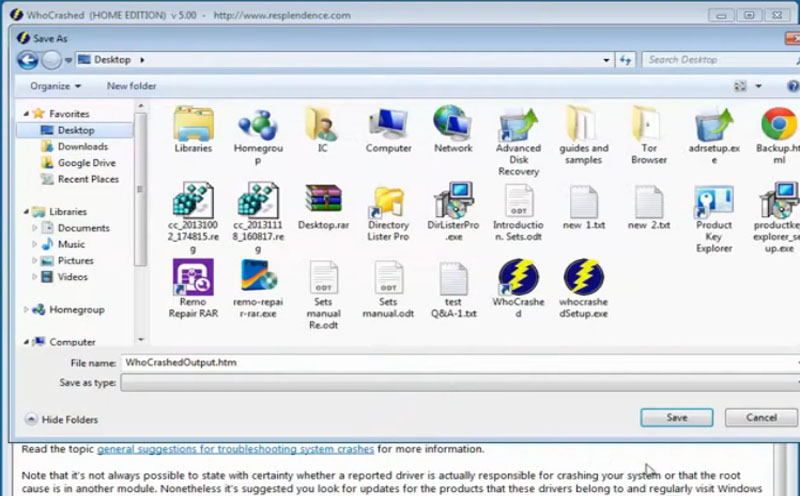The width and height of the screenshot is (800, 500).
Task: Refresh the Desktop folder view
Action: 626,60
